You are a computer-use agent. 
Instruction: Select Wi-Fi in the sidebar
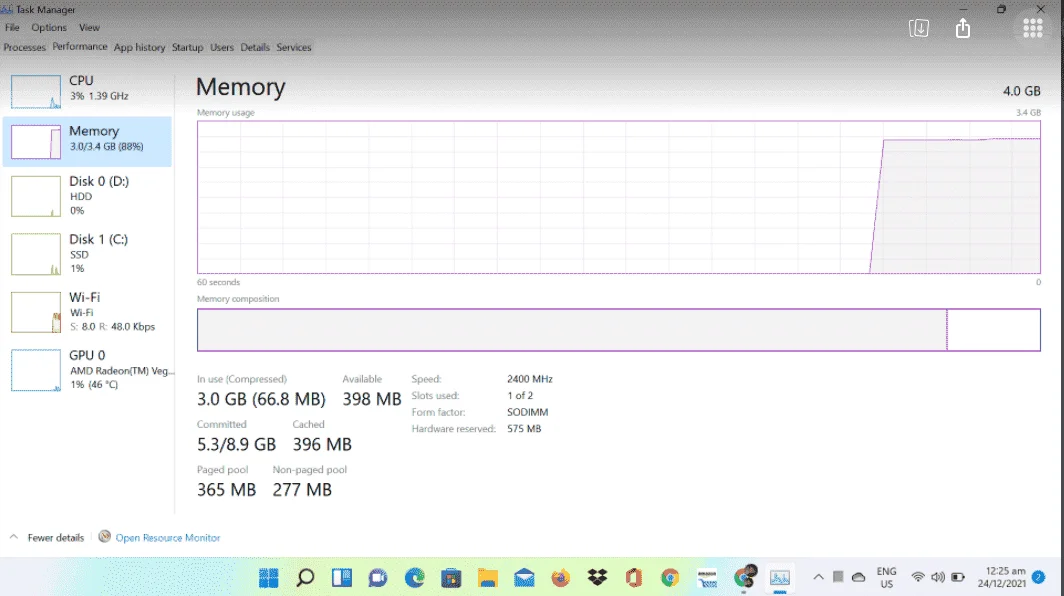87,312
